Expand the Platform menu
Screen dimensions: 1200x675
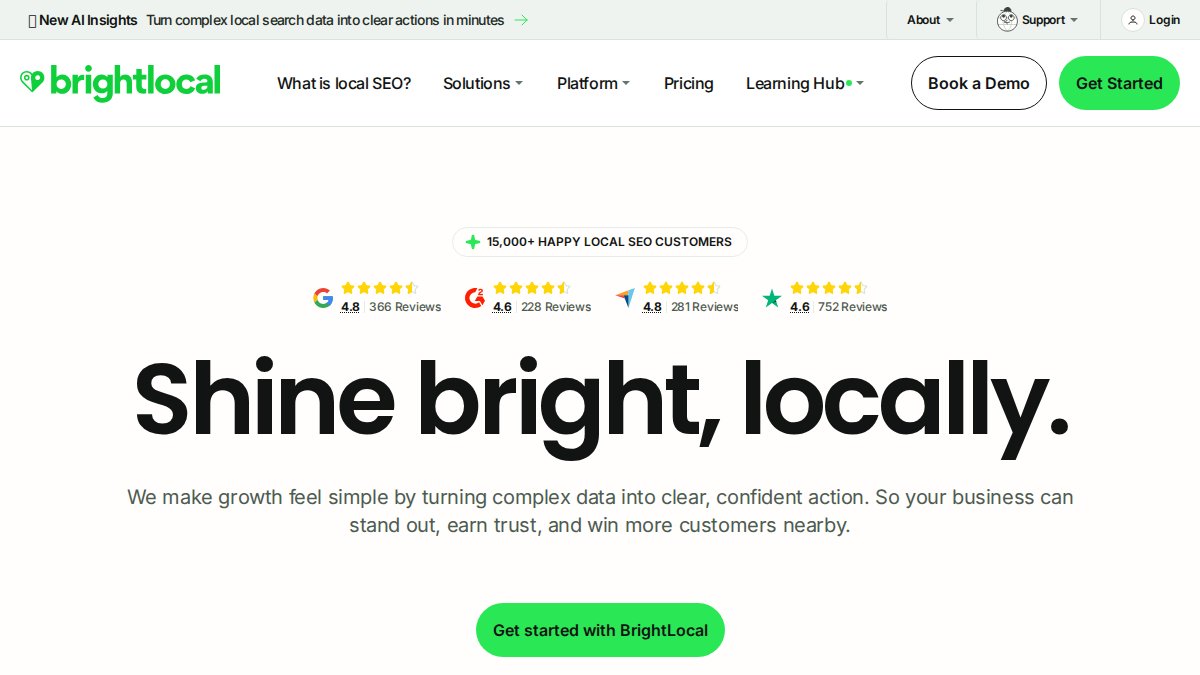pos(594,83)
